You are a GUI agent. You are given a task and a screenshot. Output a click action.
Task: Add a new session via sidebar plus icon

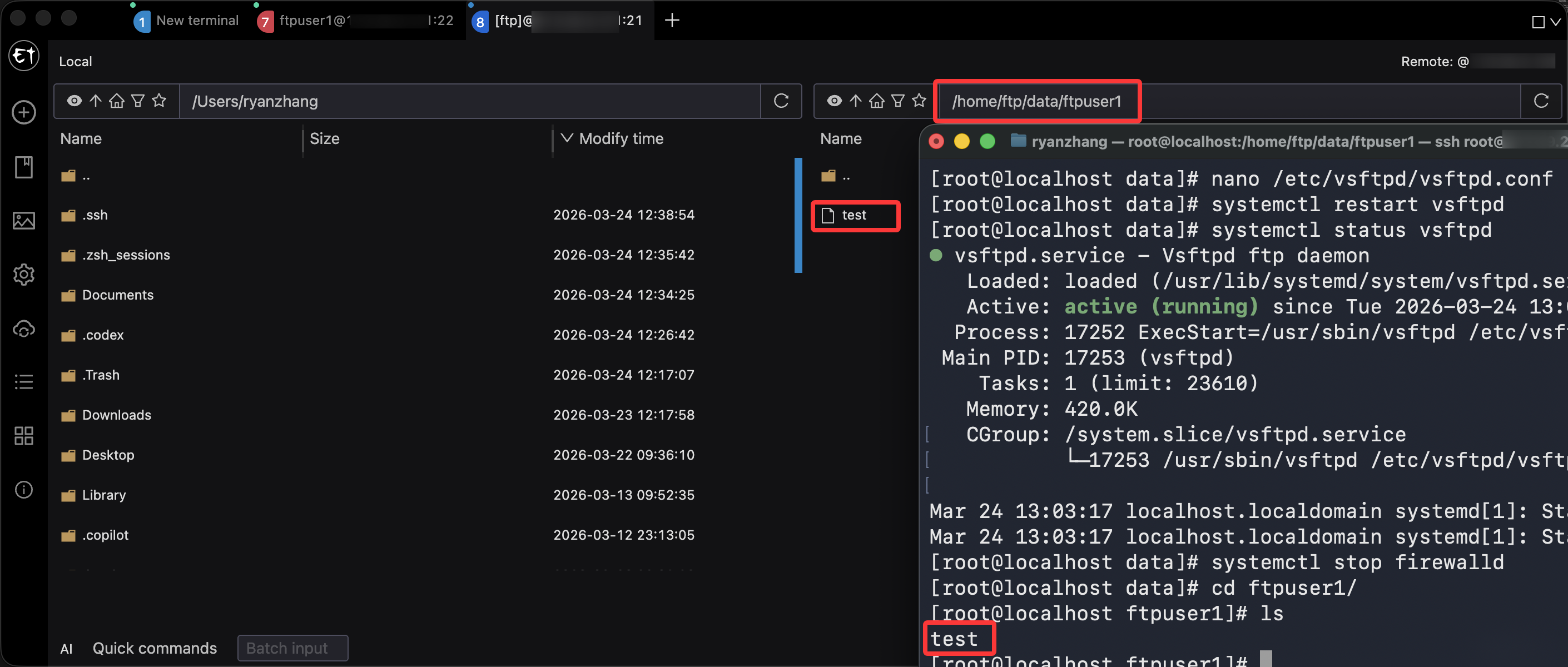click(24, 112)
